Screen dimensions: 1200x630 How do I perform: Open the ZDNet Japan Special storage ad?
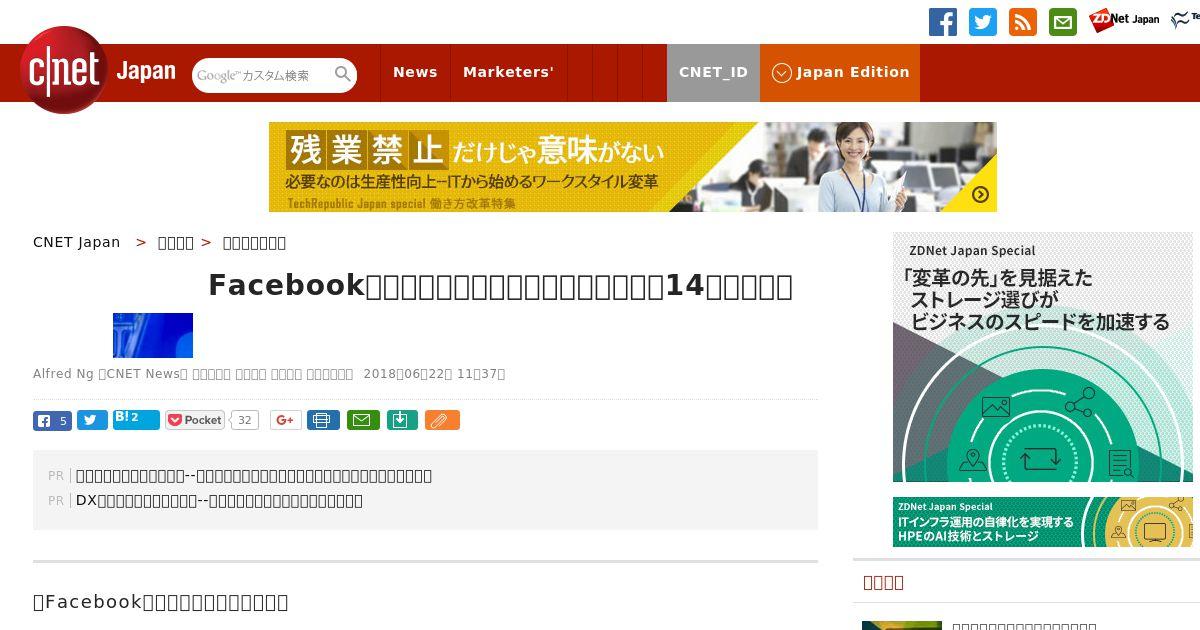(x=1043, y=357)
